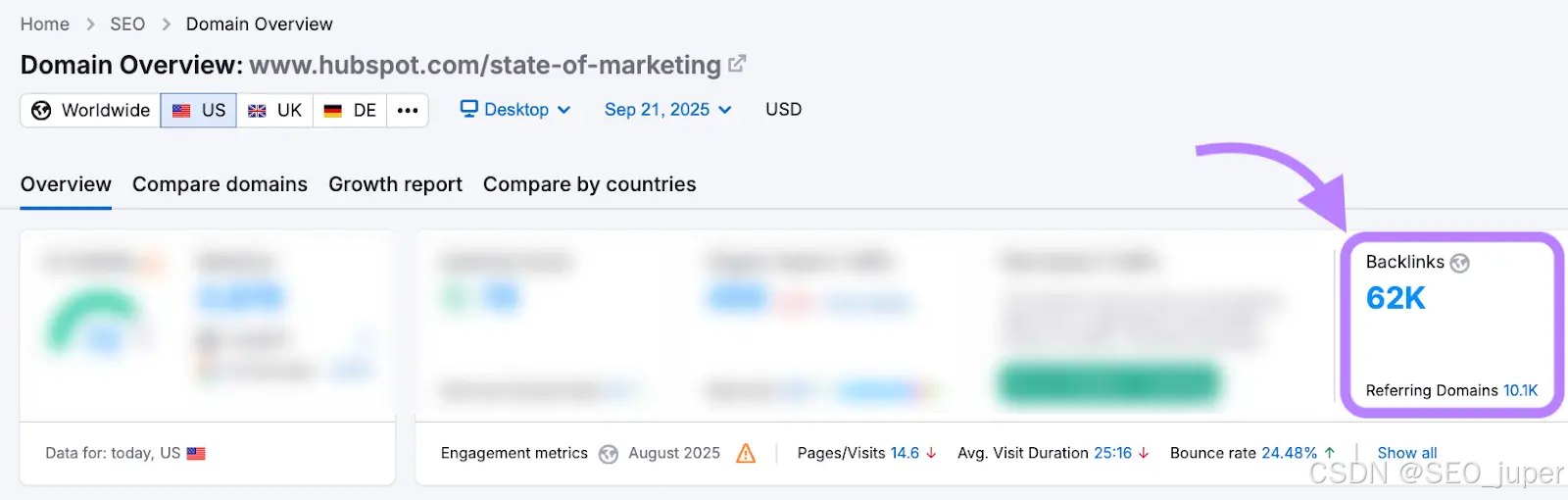Click the Desktop monitor icon
1568x500 pixels.
[x=469, y=109]
